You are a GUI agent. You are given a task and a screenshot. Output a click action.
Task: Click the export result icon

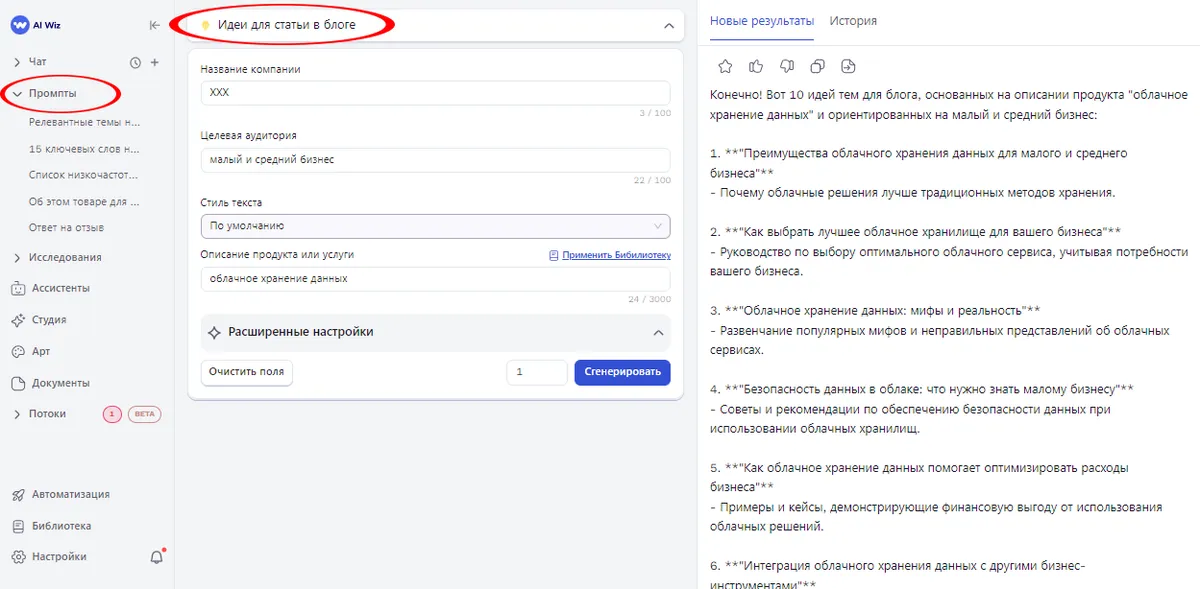tap(849, 66)
